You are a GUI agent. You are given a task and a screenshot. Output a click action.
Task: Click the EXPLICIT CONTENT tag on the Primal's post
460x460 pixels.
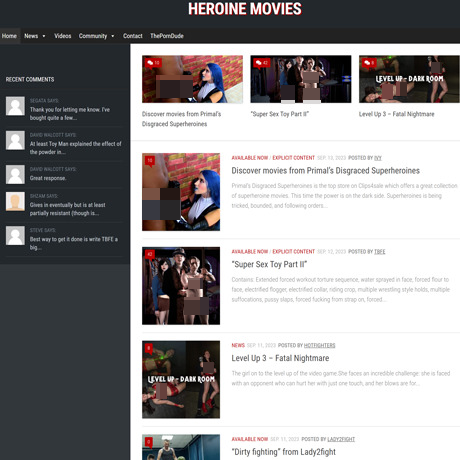[294, 158]
